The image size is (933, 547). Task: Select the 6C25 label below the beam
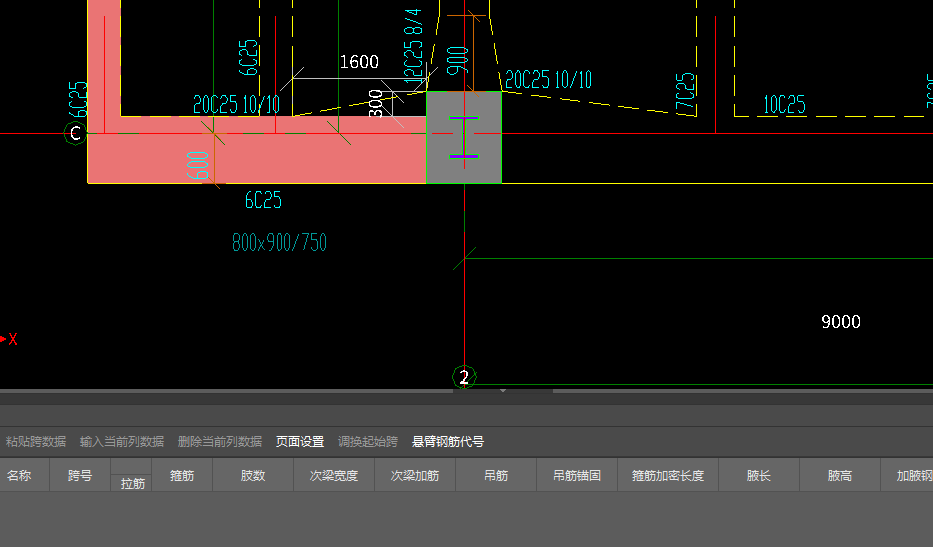point(263,200)
